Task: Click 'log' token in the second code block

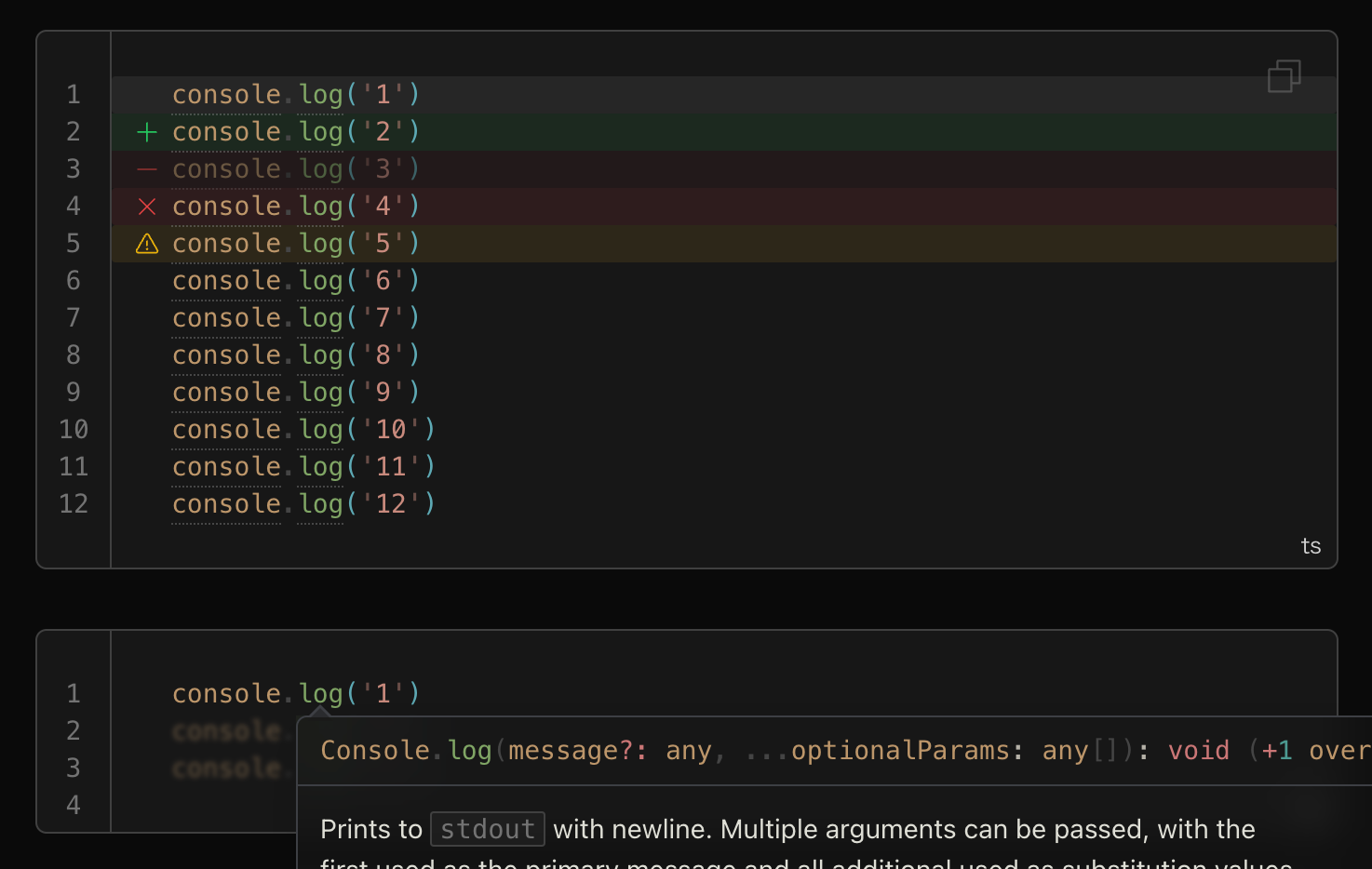Action: coord(320,694)
